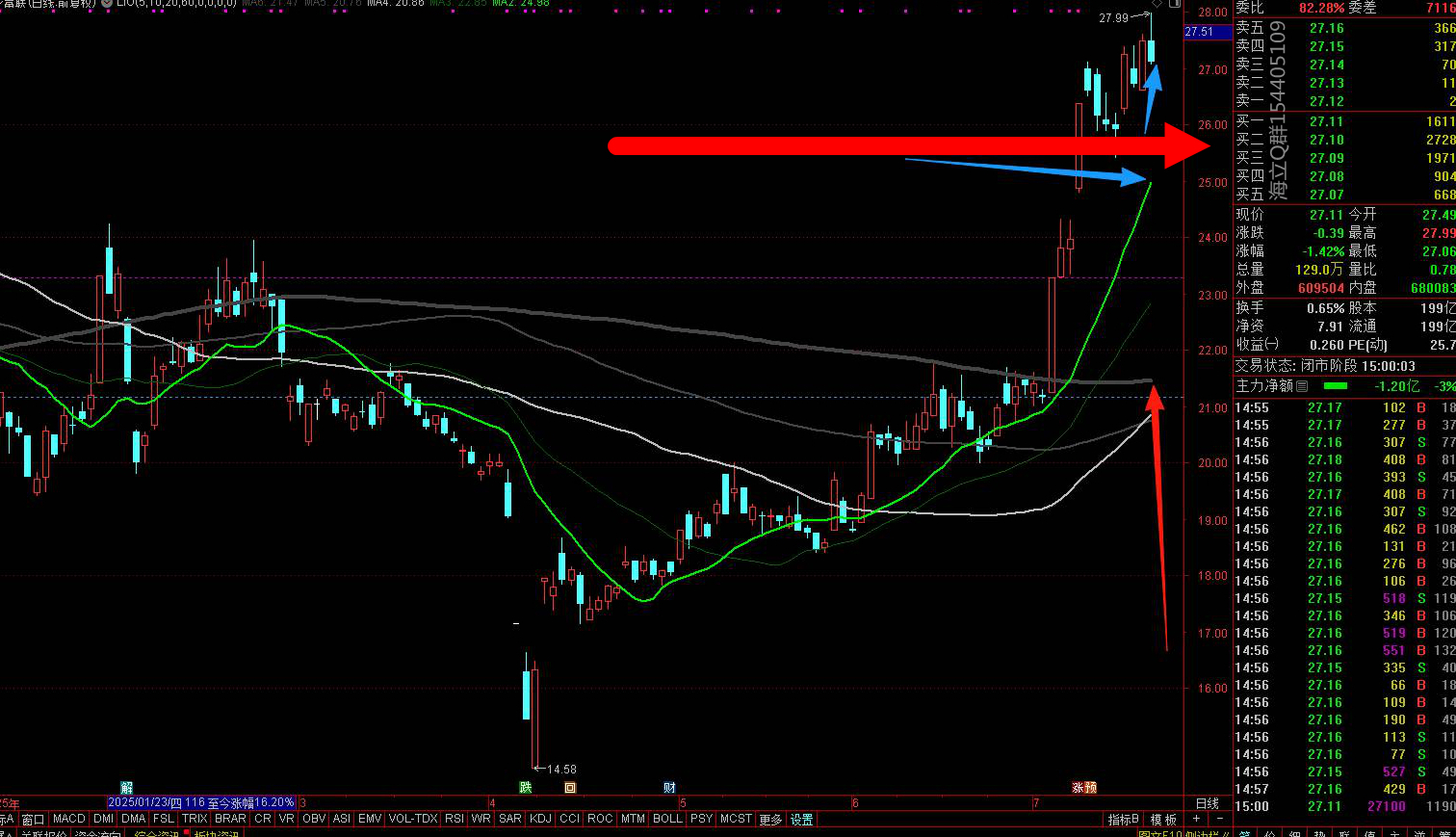Click the 日线 period label
The width and height of the screenshot is (1456, 837).
(x=1208, y=803)
